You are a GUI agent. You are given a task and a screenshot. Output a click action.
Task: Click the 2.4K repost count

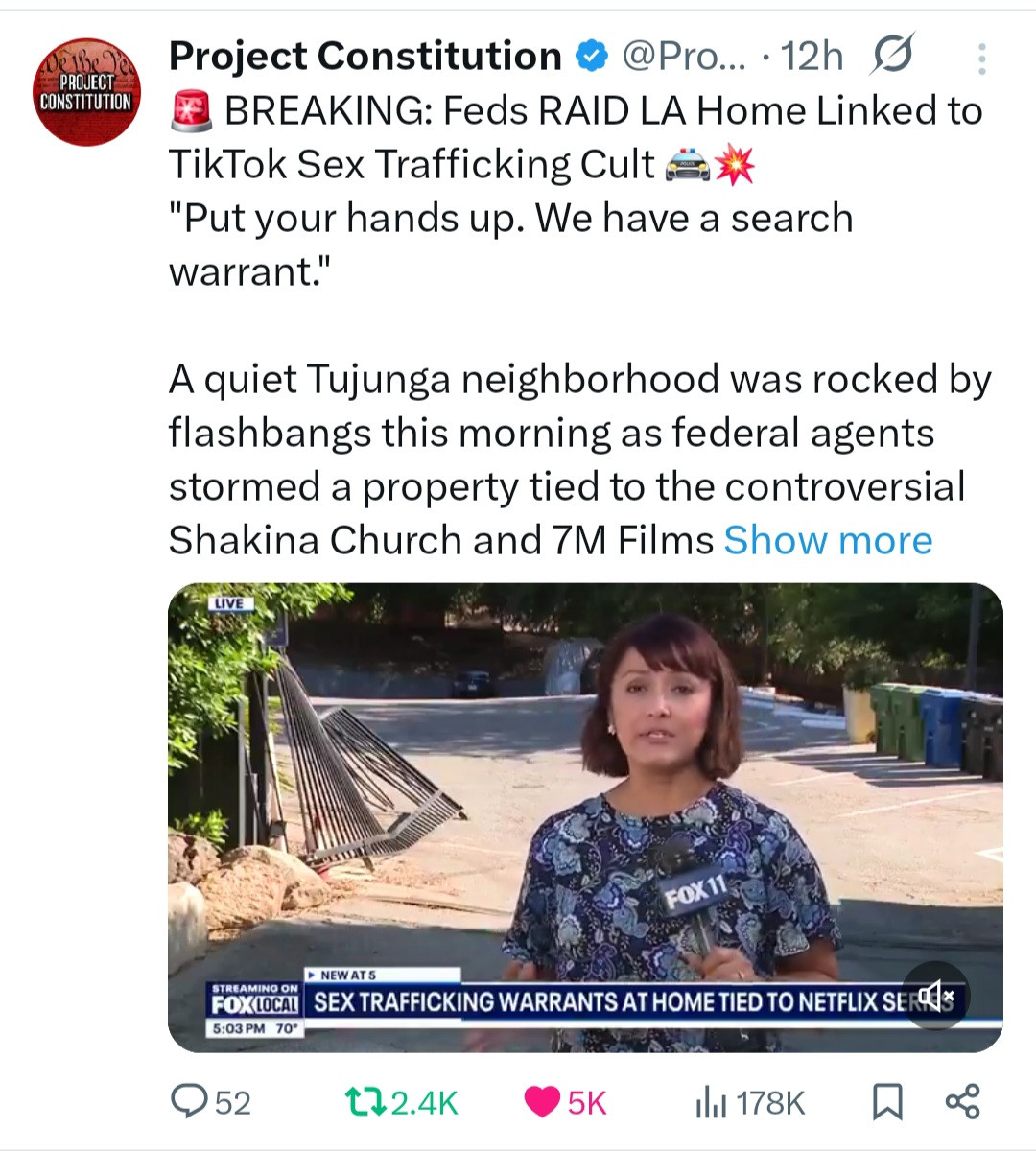pyautogui.click(x=424, y=1103)
